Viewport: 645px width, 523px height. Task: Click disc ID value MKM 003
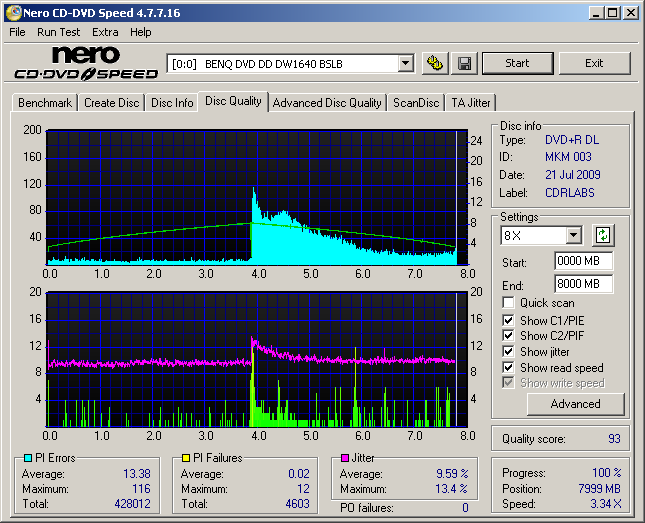click(x=568, y=157)
